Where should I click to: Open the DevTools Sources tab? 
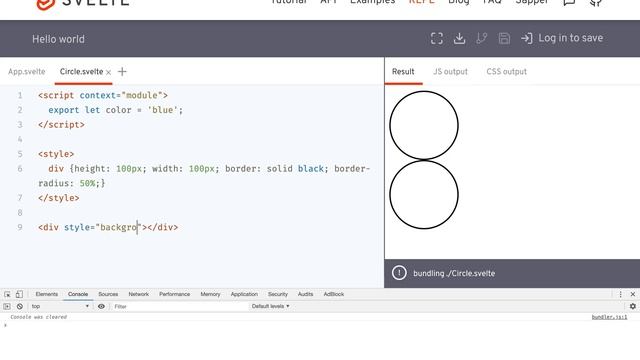[108, 294]
